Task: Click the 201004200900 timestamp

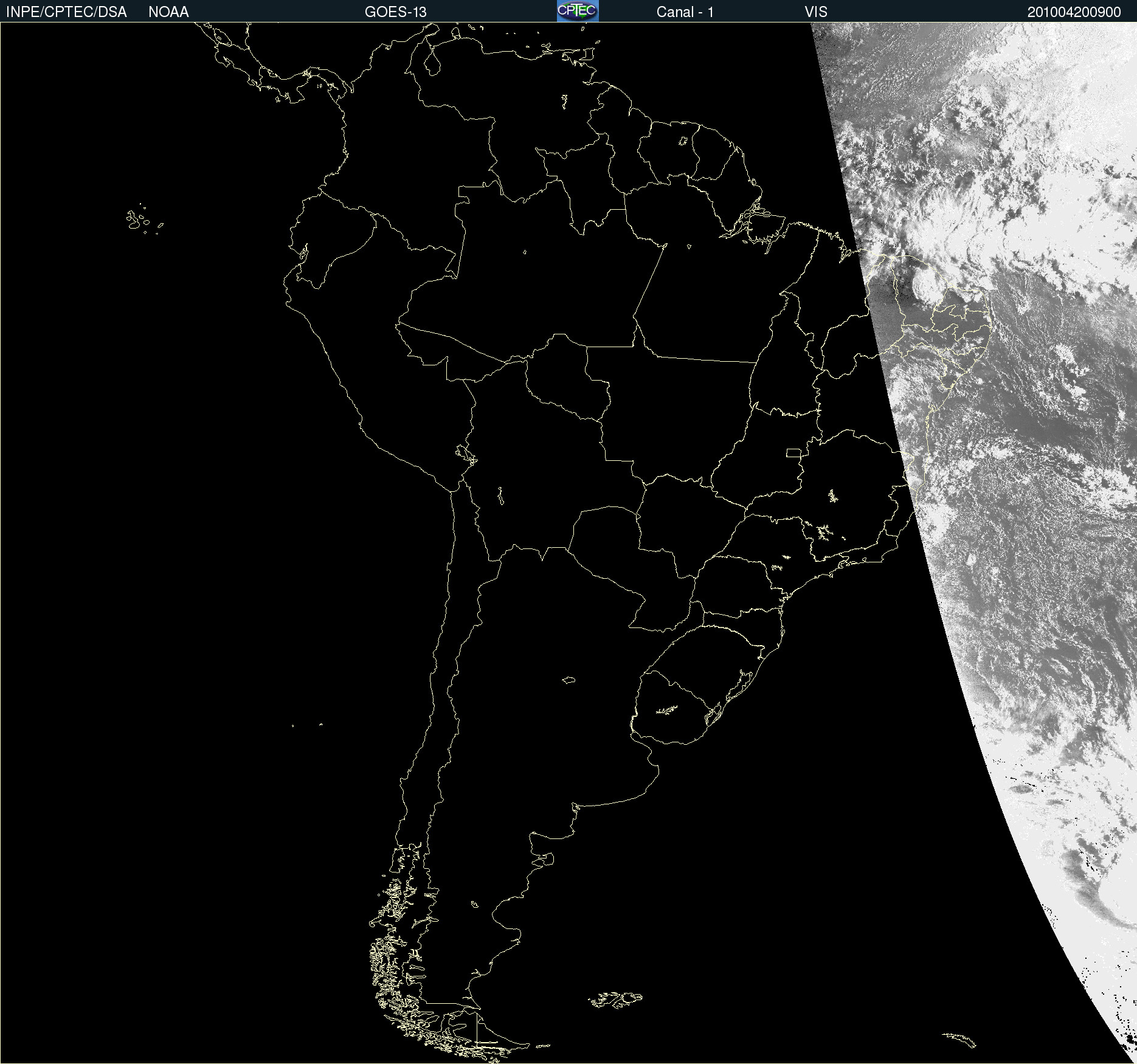Action: pos(1074,12)
